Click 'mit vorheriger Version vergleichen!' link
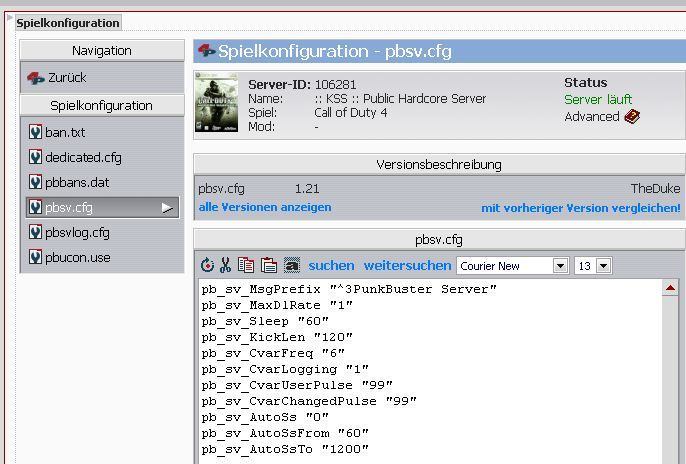Screen dimensions: 686x464 click(x=581, y=208)
